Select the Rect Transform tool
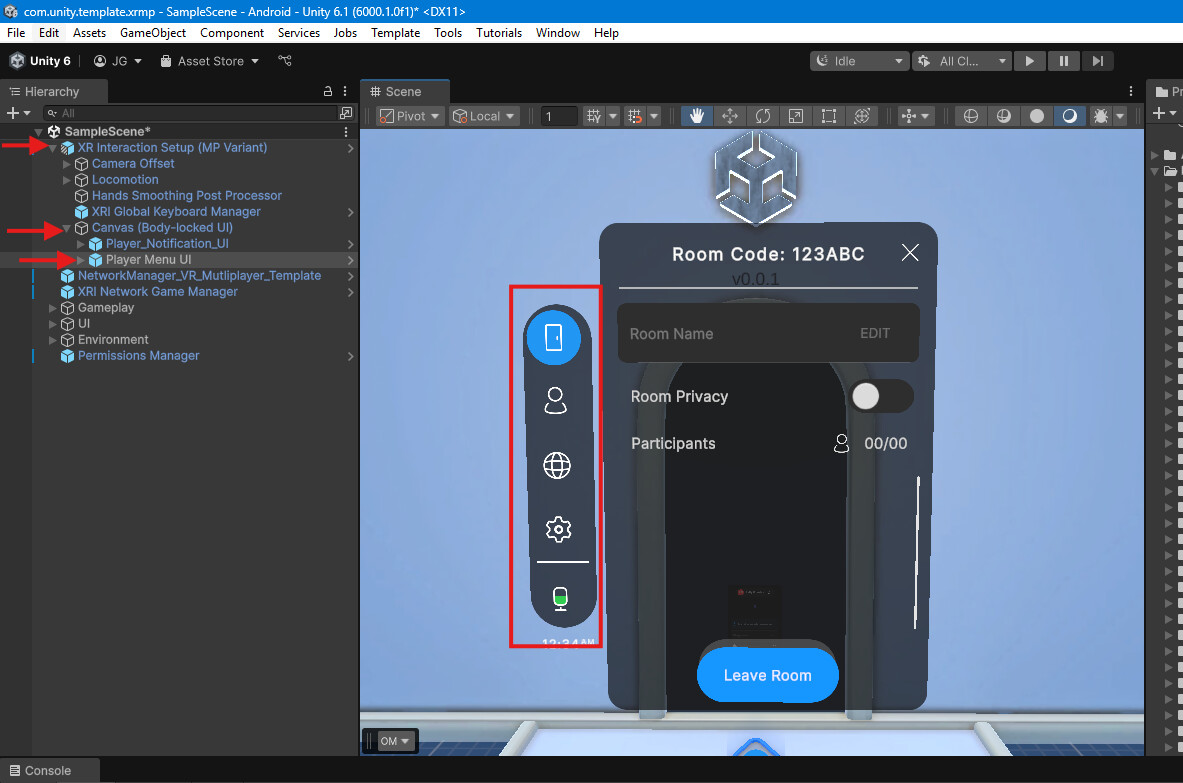Screen dimensions: 1183x783 click(x=829, y=115)
